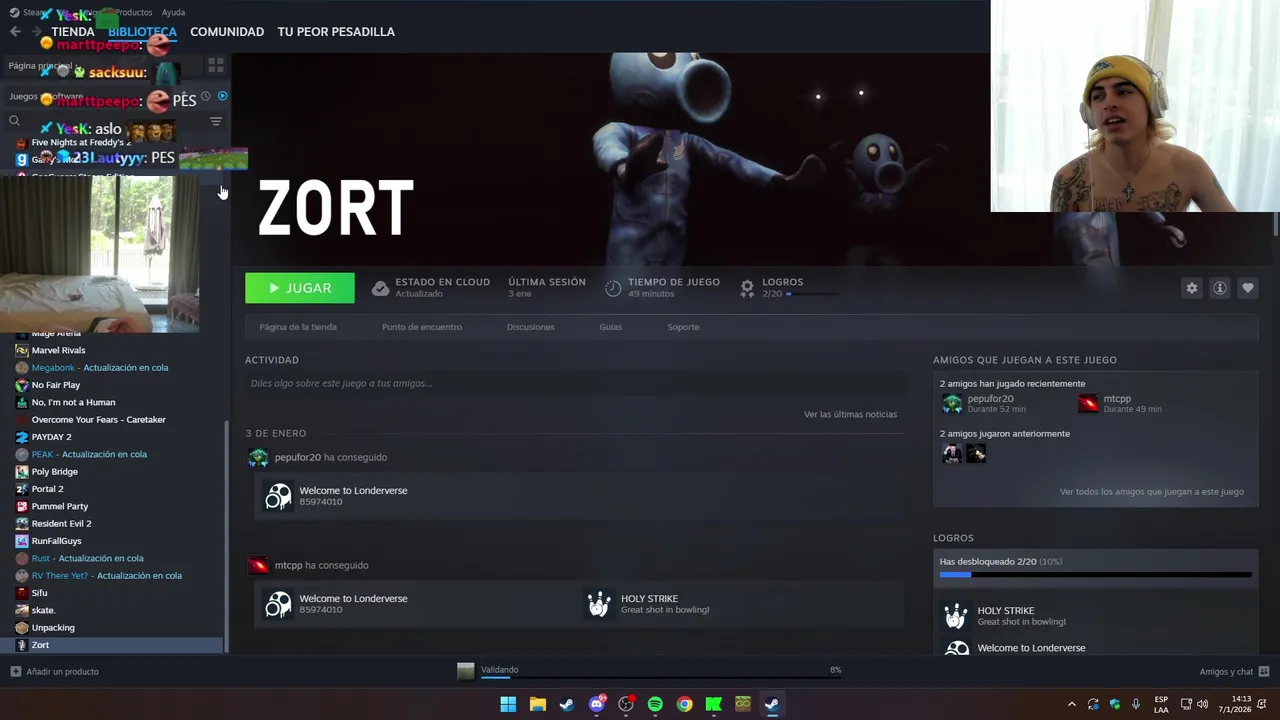Open the Soporte link
Viewport: 1280px width, 720px height.
coord(683,327)
